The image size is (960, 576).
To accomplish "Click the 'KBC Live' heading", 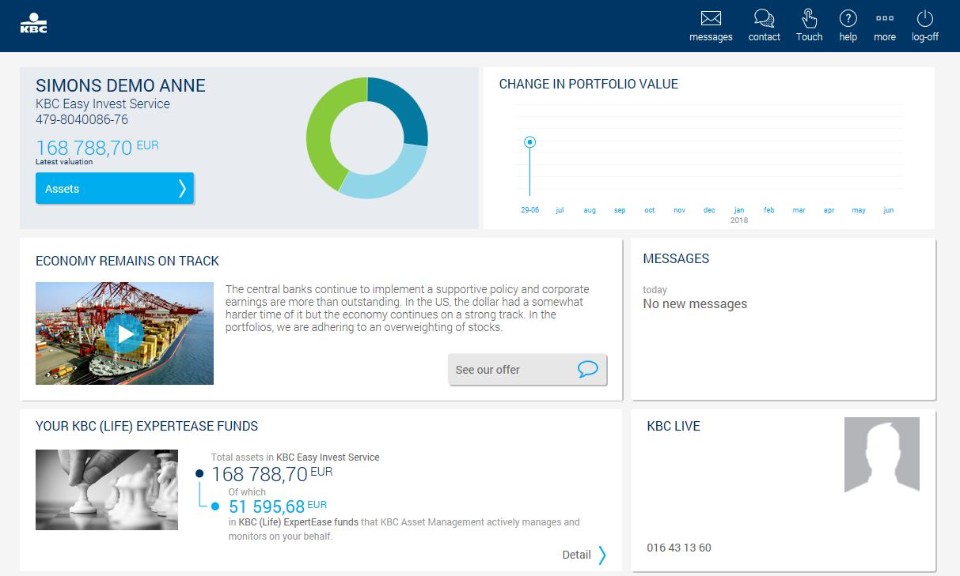I will pyautogui.click(x=673, y=426).
